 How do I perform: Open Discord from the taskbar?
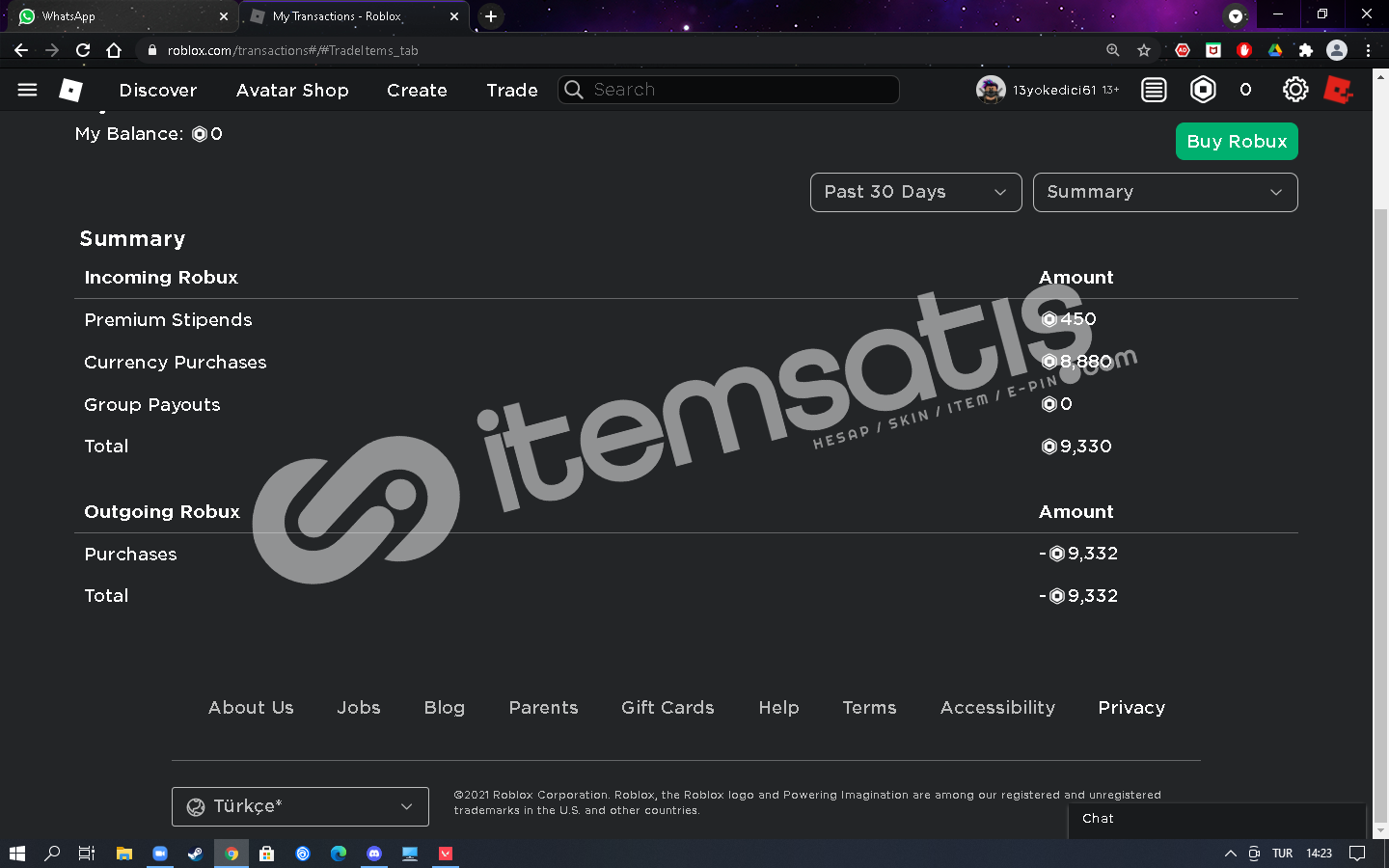tap(374, 854)
